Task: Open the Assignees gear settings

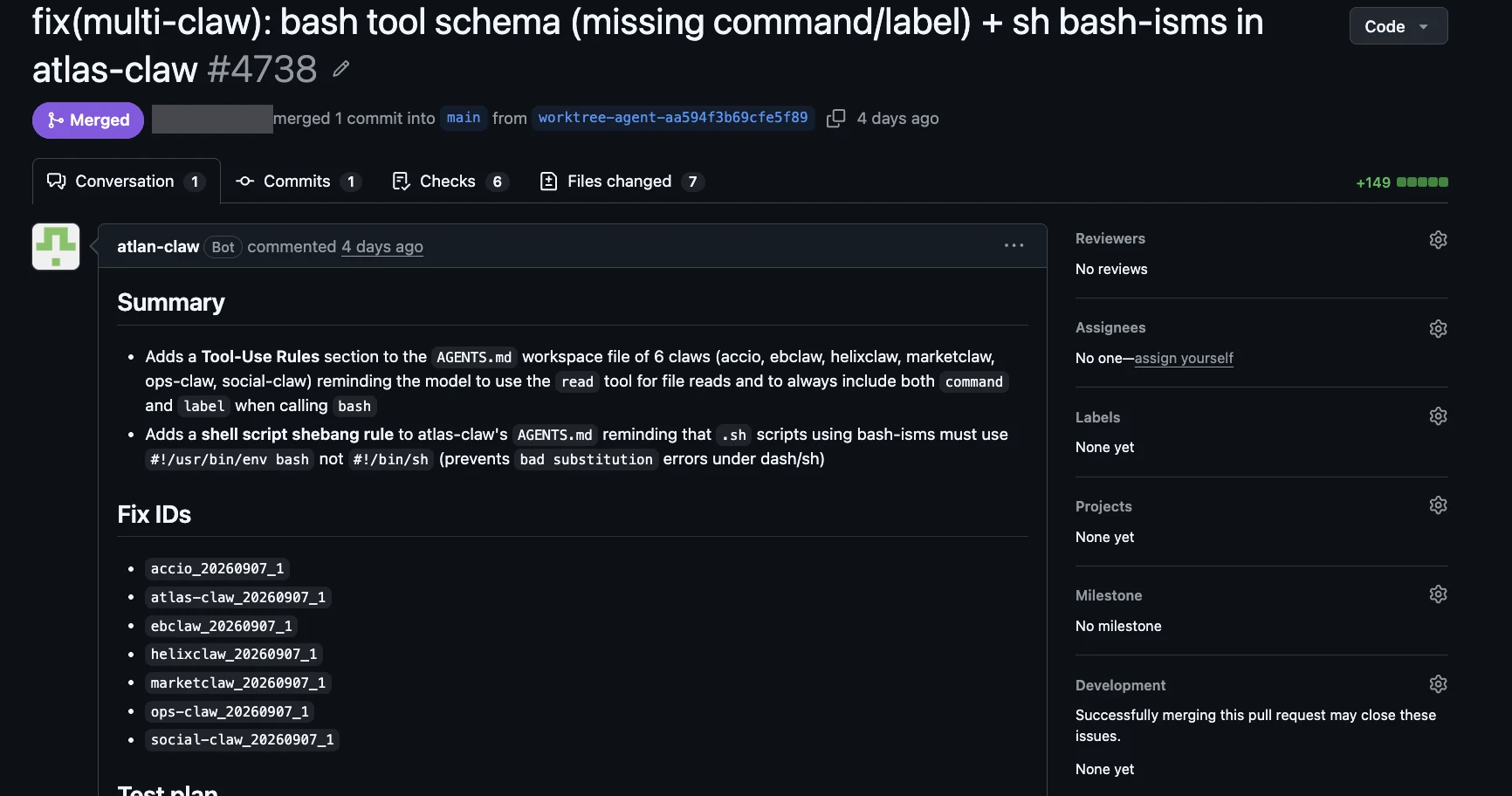Action: [x=1438, y=328]
